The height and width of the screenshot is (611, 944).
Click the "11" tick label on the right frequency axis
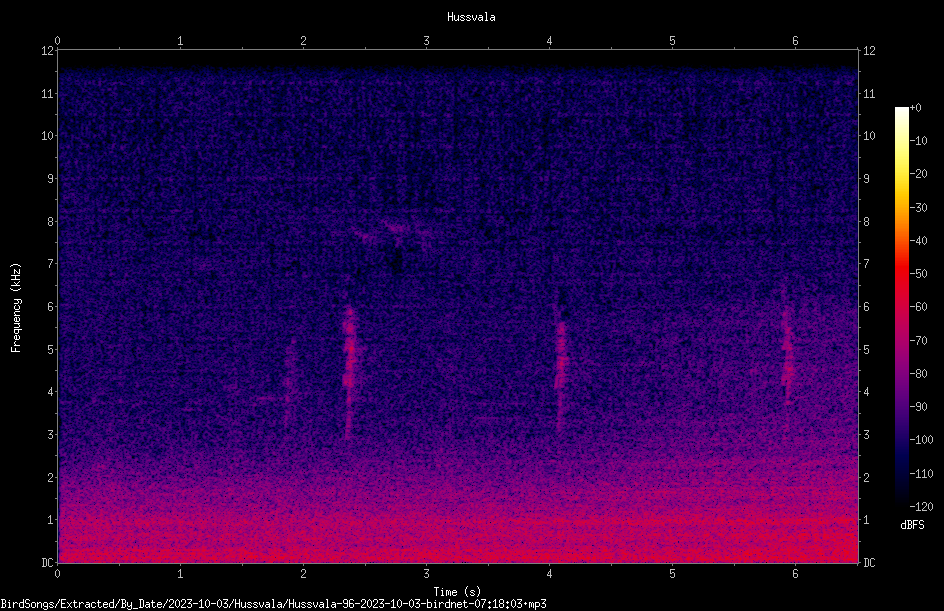869,93
